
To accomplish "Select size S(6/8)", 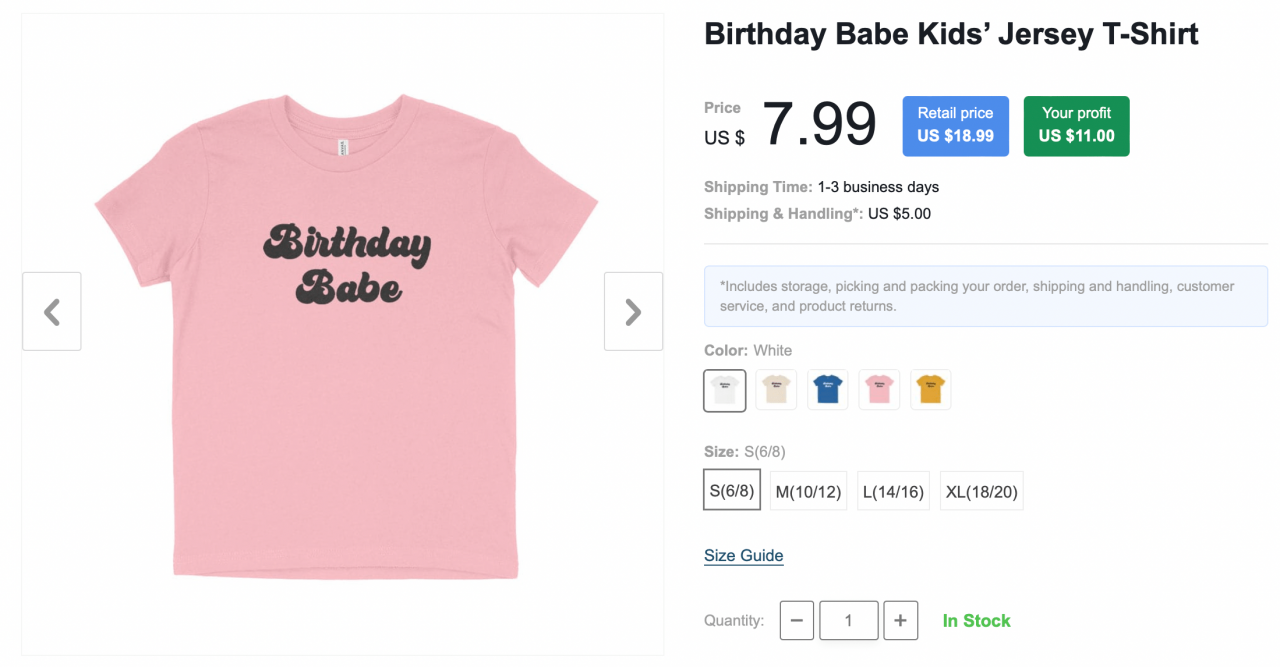I will click(x=731, y=490).
